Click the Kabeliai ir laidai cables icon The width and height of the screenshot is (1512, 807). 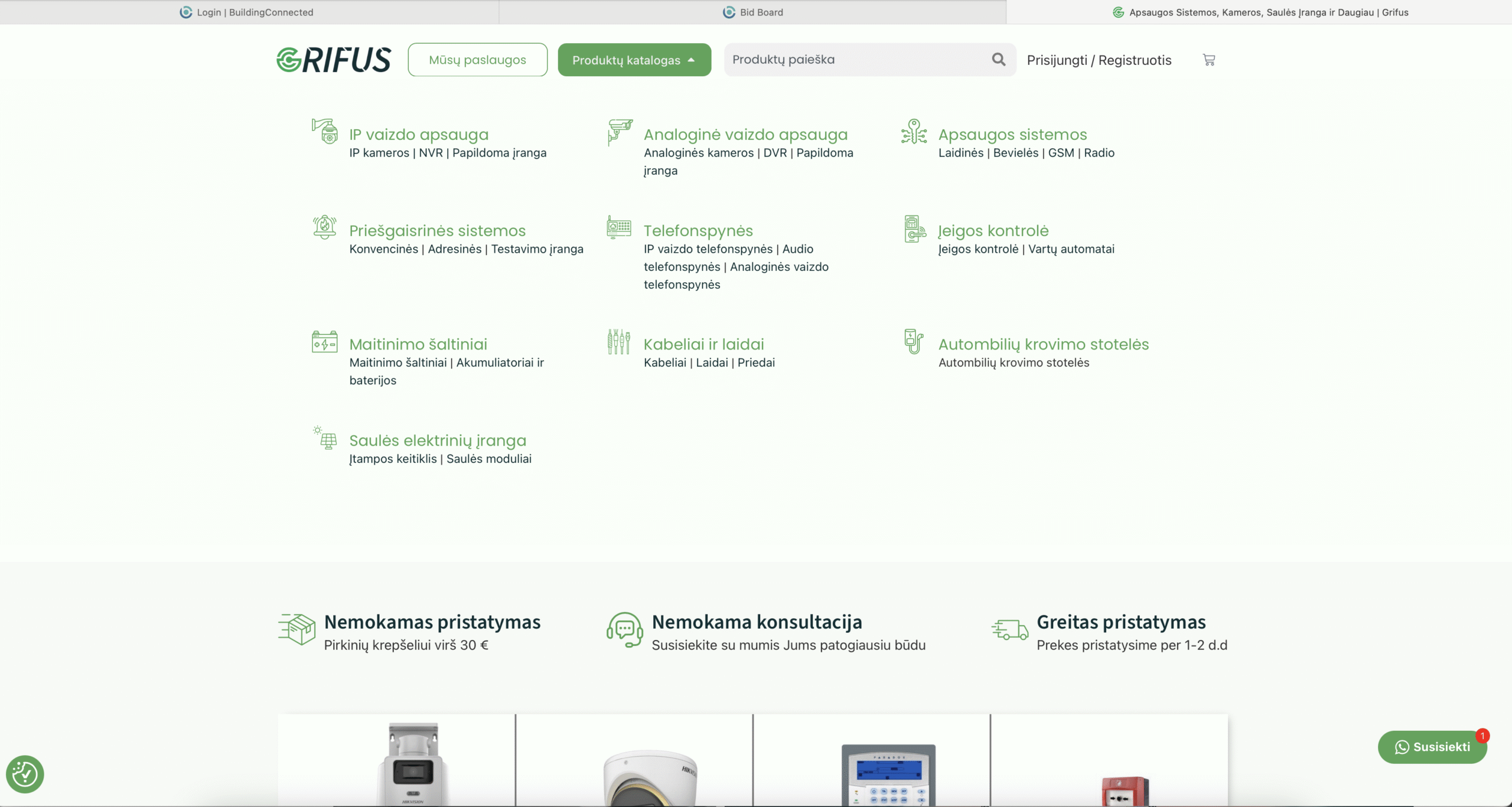pyautogui.click(x=619, y=342)
